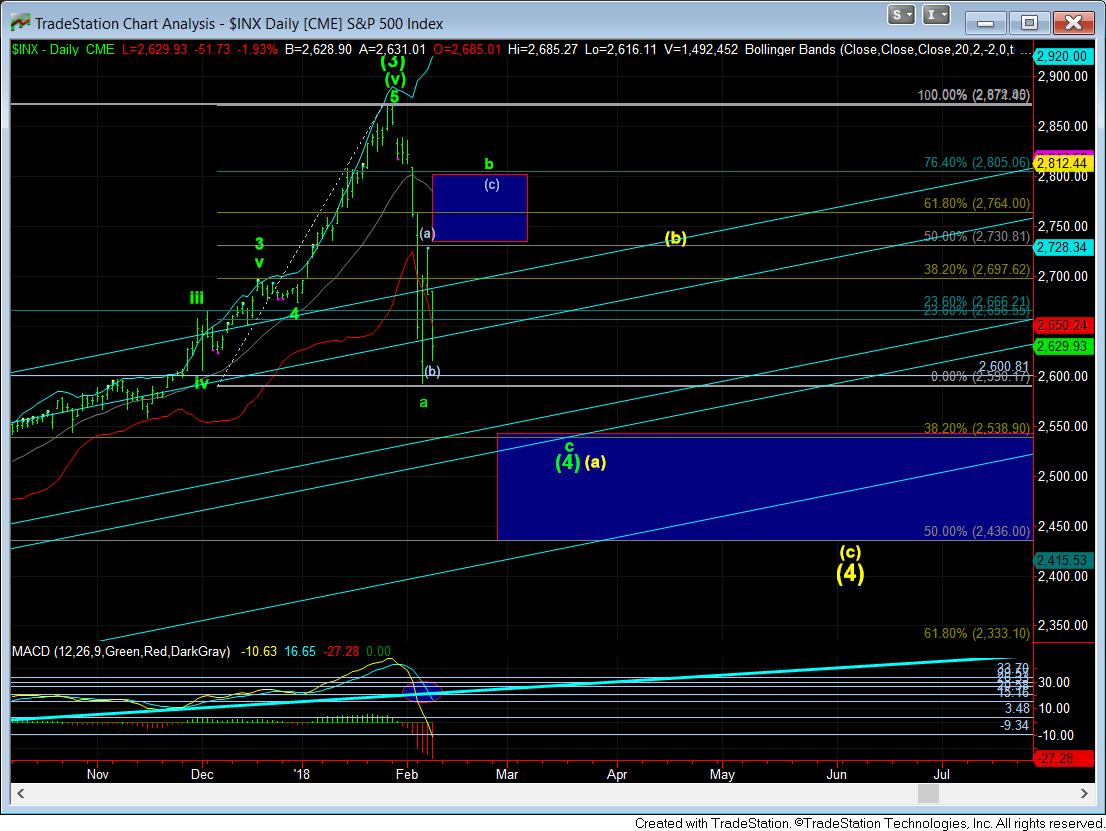Viewport: 1106px width, 831px height.
Task: Click the purple MACD crossover ellipse marker
Action: (x=422, y=692)
